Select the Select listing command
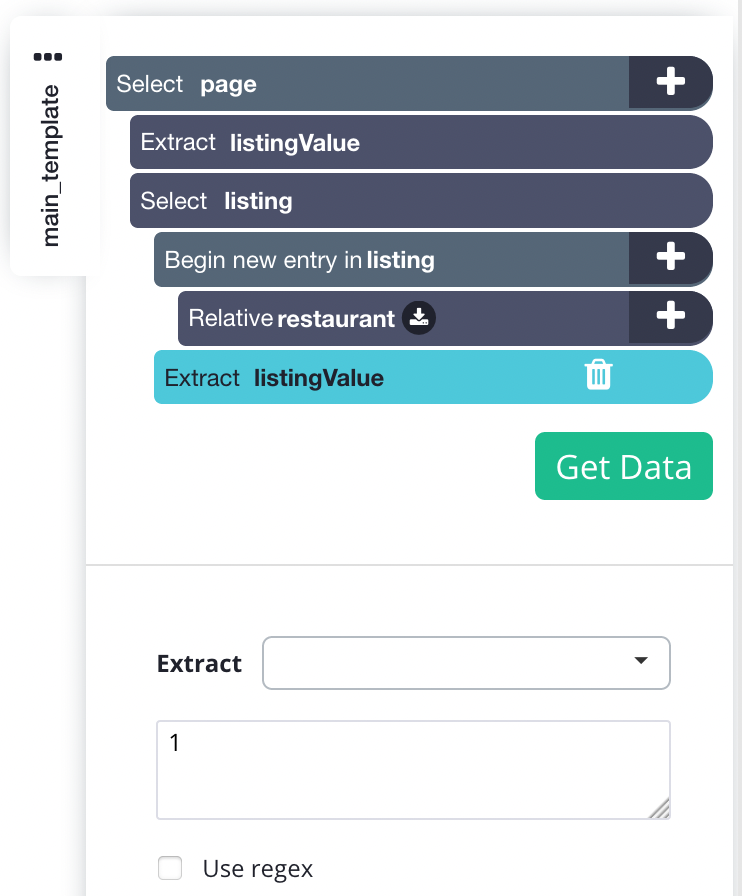This screenshot has width=742, height=896. click(x=421, y=201)
